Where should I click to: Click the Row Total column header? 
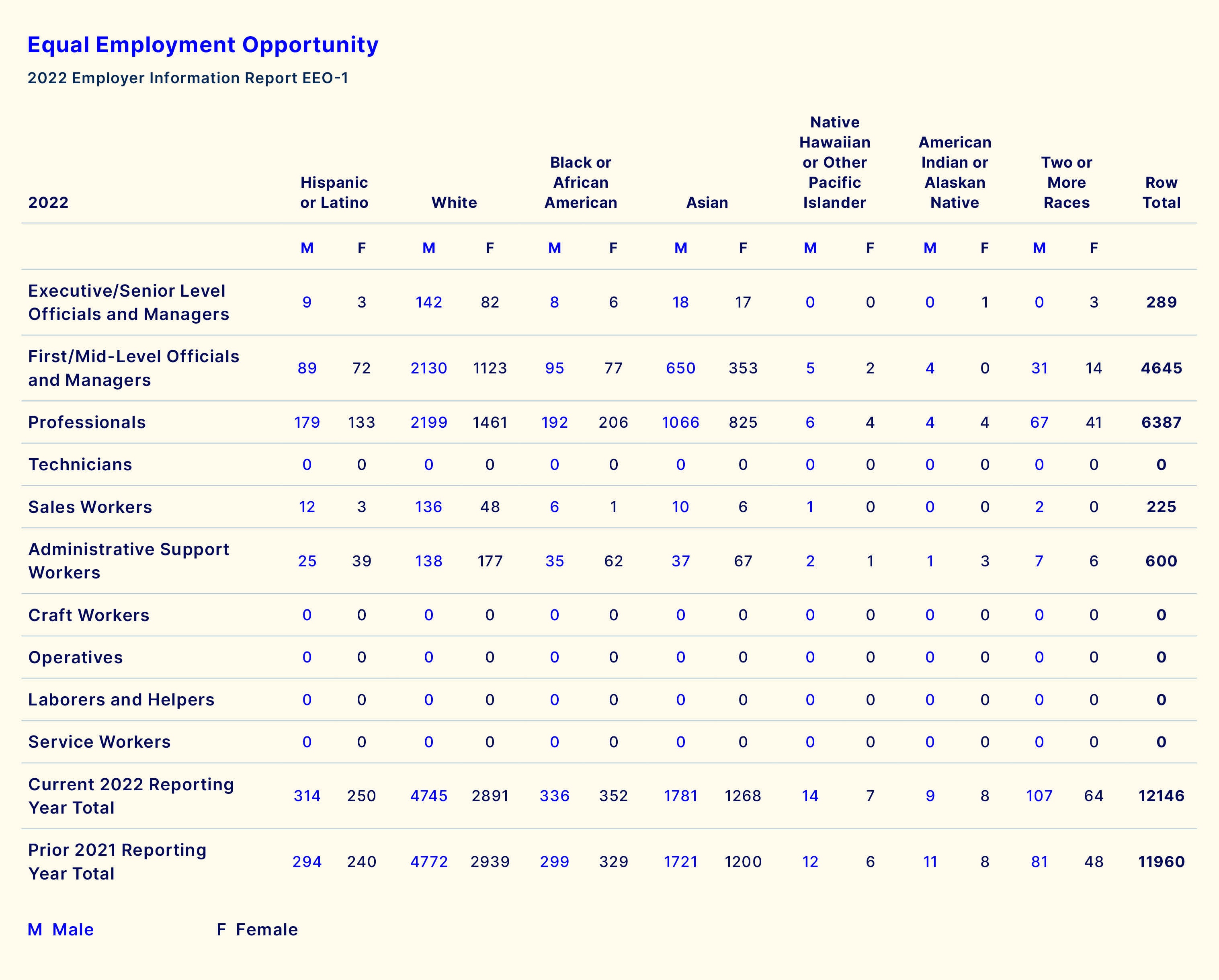[1161, 192]
